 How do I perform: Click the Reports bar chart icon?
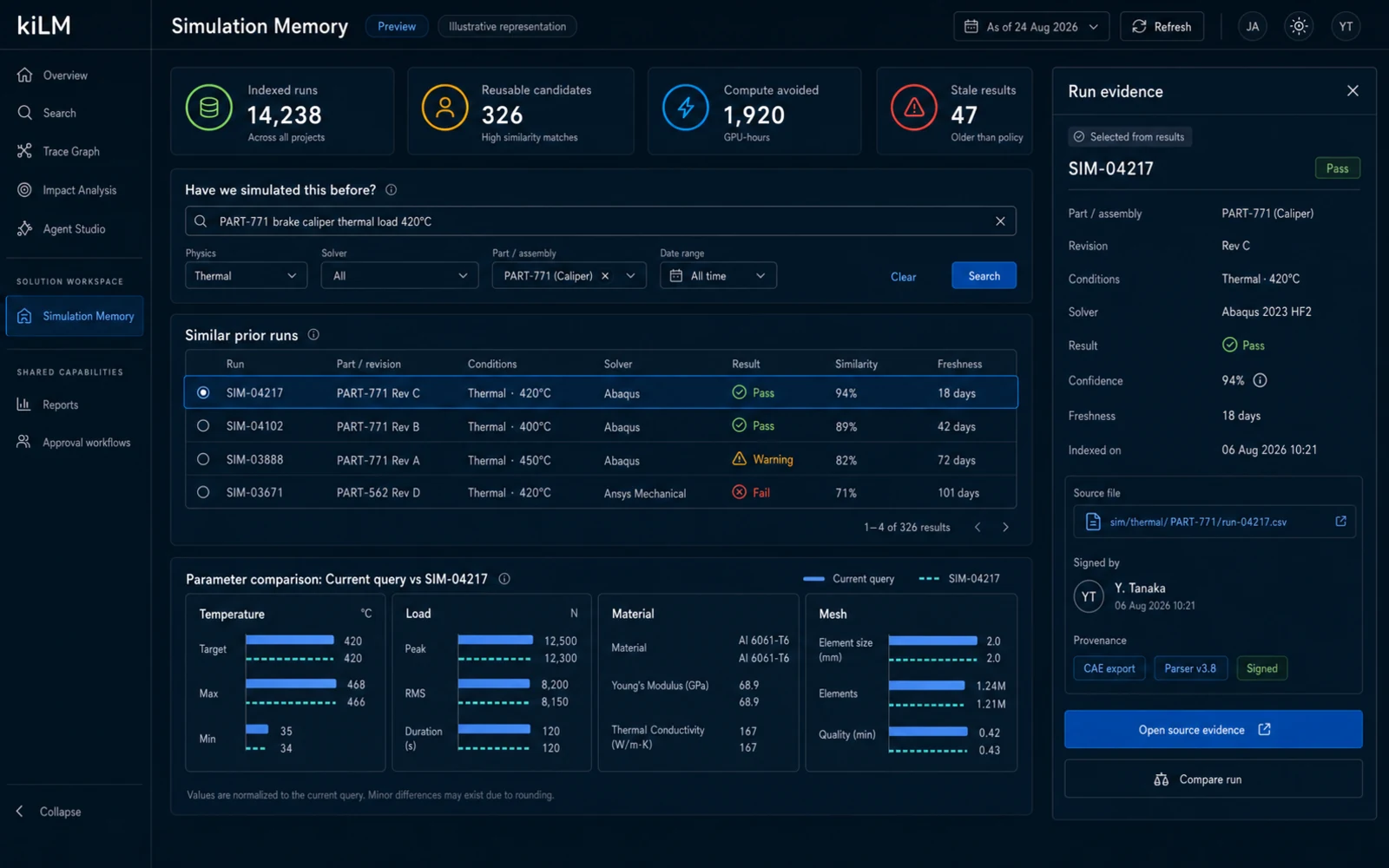[x=24, y=404]
